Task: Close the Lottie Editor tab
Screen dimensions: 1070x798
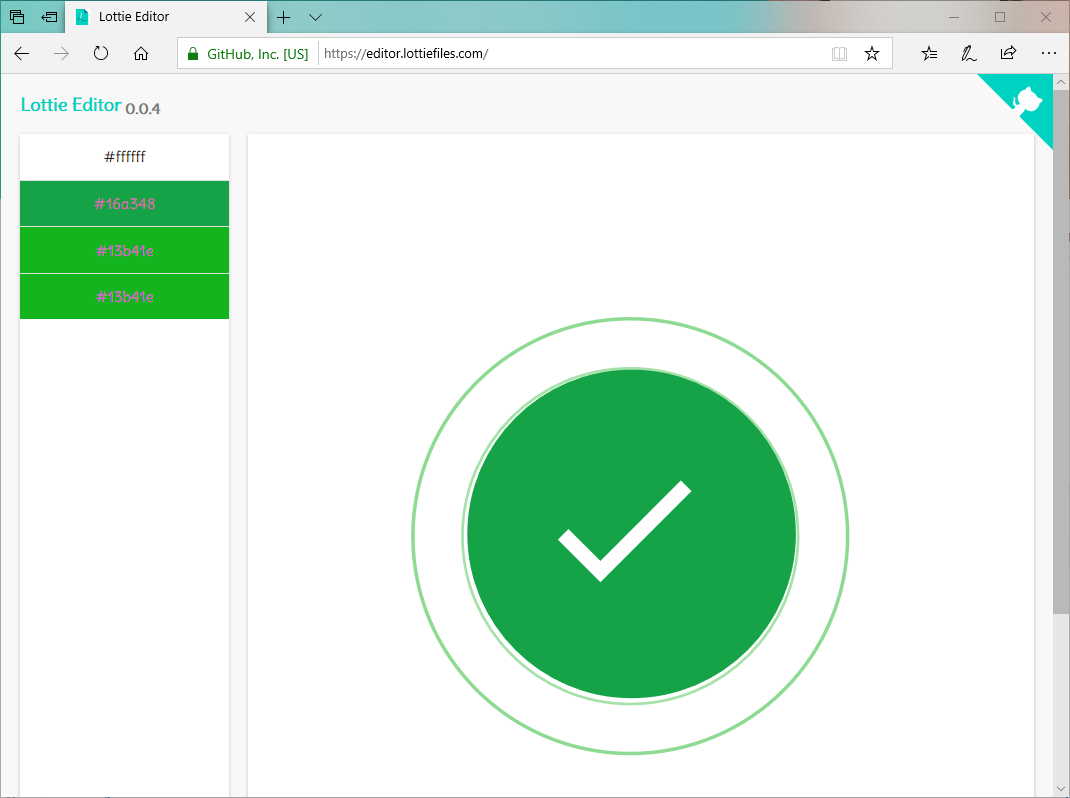Action: tap(251, 17)
